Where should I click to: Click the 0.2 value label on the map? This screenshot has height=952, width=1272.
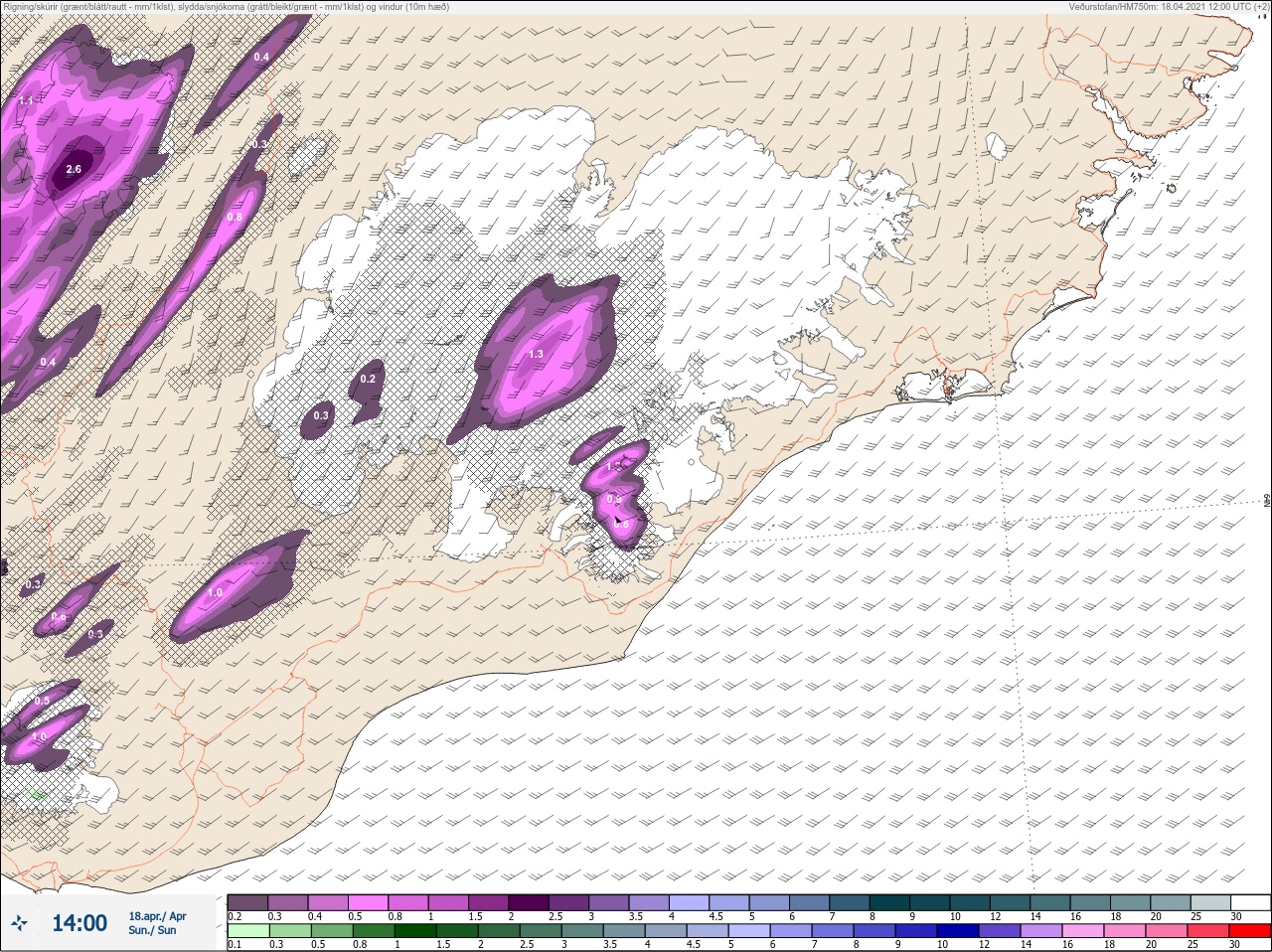(x=368, y=379)
